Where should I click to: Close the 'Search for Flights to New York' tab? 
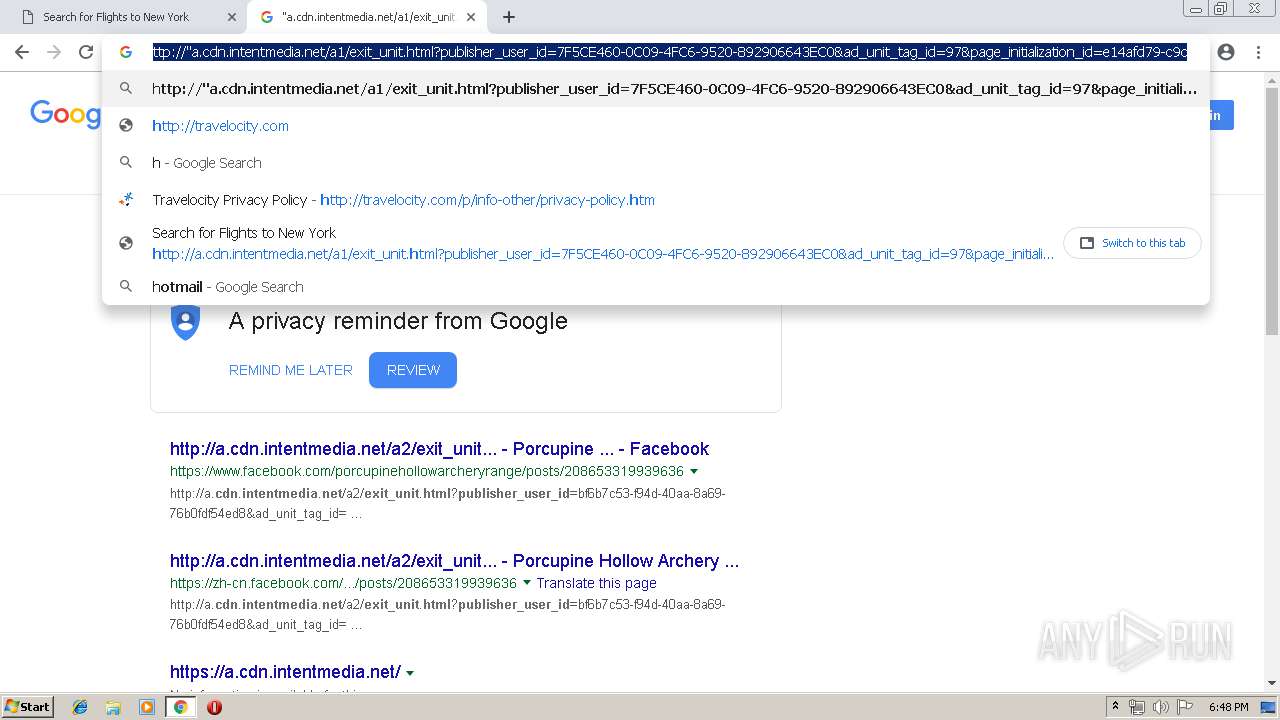[232, 17]
